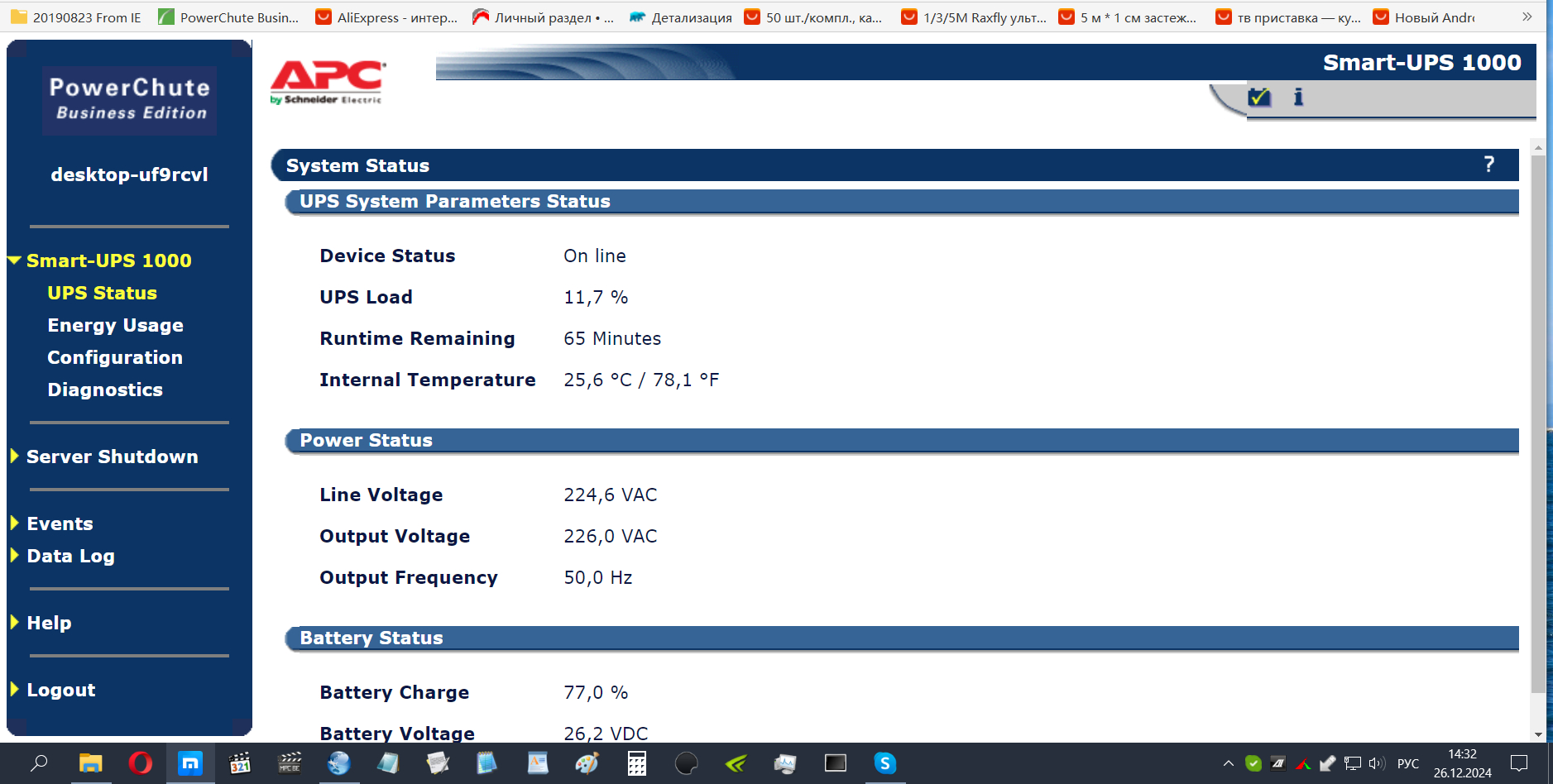Open the Server Shutdown section
The height and width of the screenshot is (784, 1553).
(113, 457)
